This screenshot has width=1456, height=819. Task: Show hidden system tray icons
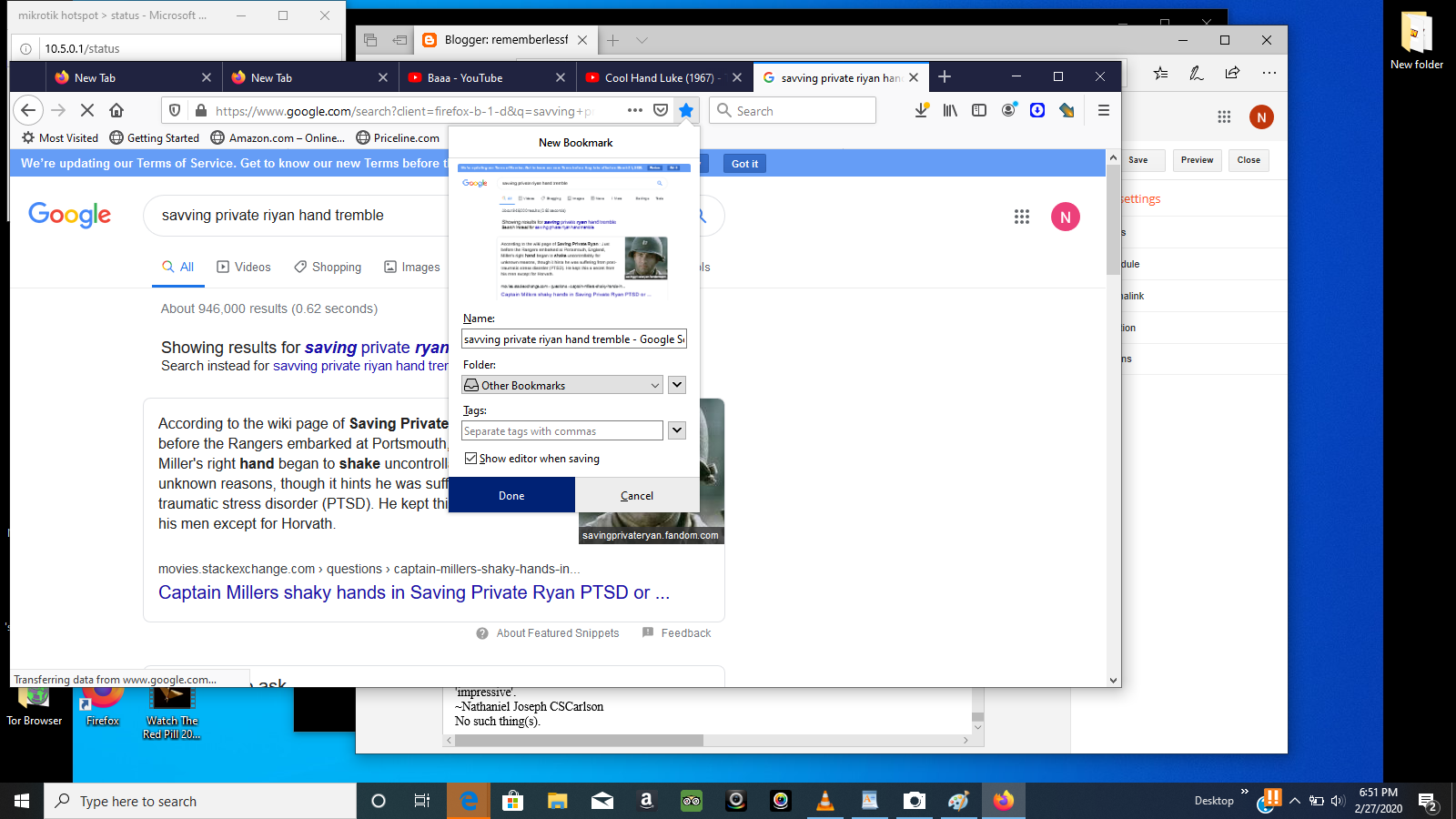click(1295, 801)
